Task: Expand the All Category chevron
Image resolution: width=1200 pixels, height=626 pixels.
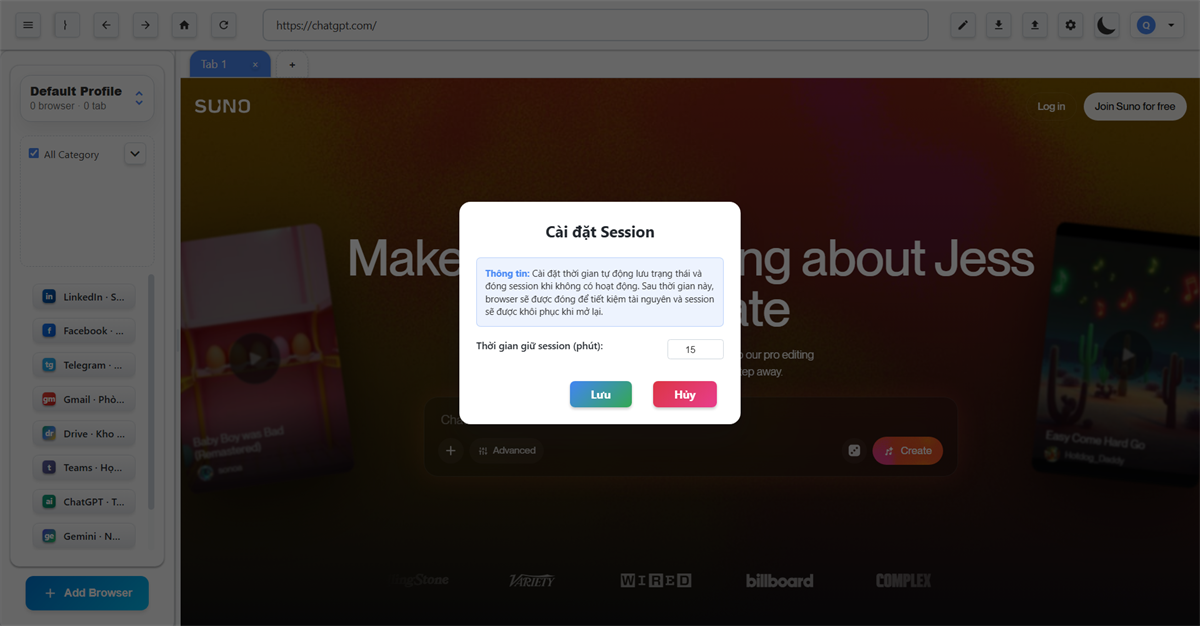Action: click(x=136, y=153)
